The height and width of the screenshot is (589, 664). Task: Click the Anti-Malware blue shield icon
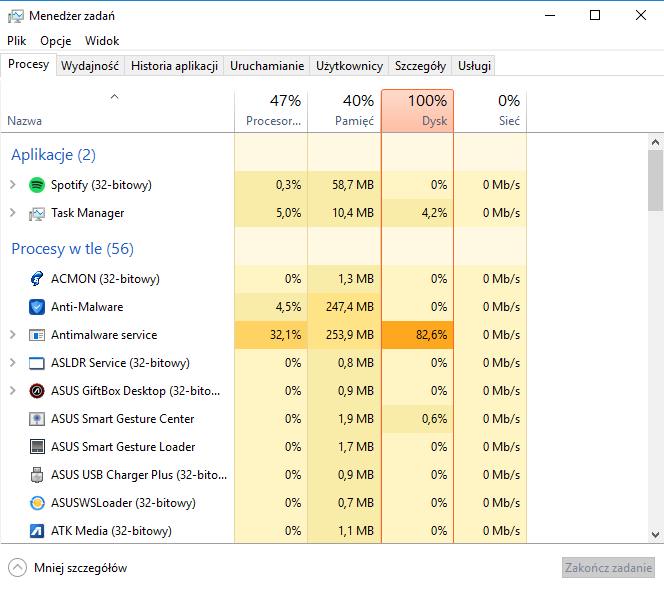(37, 307)
